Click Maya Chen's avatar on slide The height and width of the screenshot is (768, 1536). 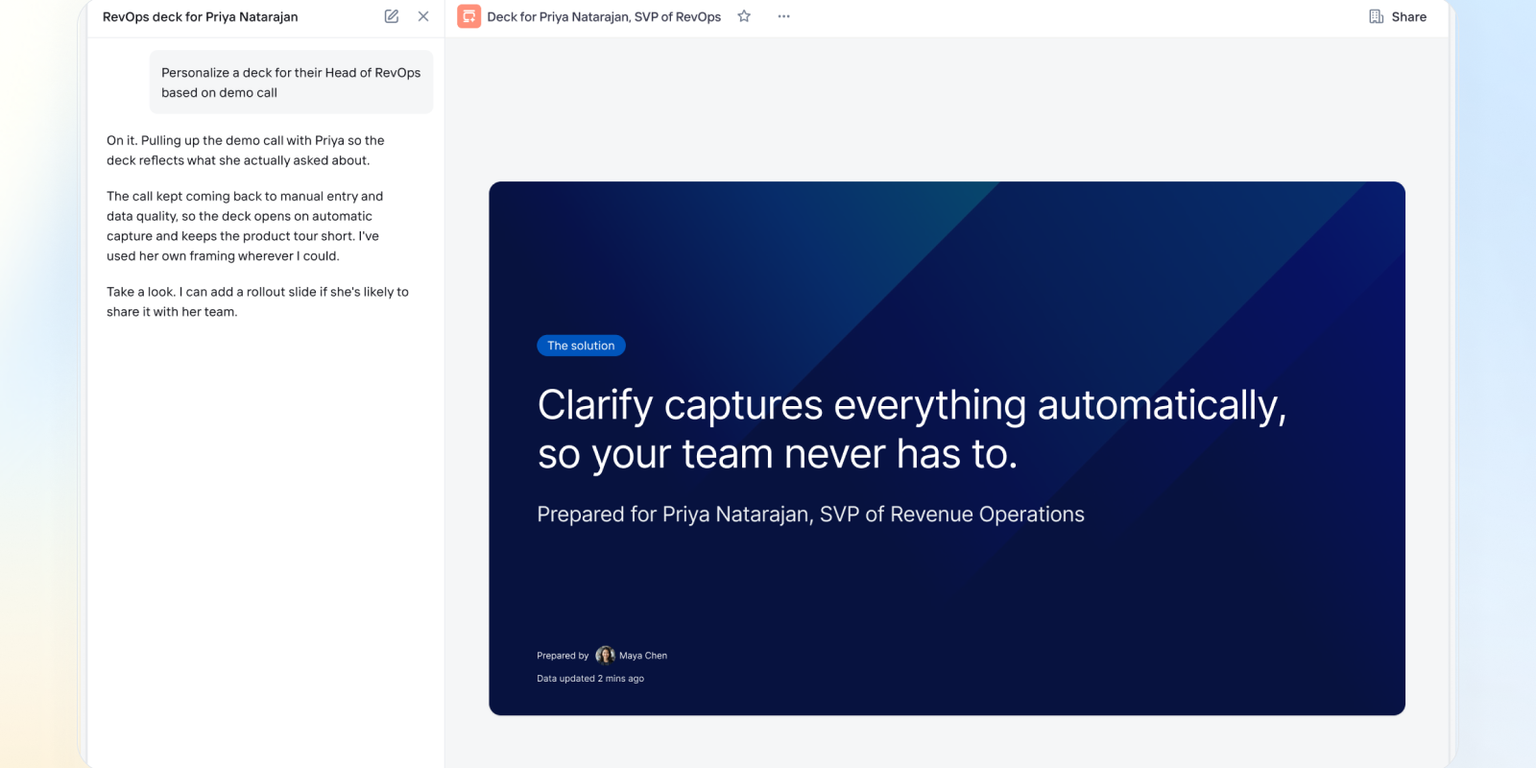pos(605,655)
